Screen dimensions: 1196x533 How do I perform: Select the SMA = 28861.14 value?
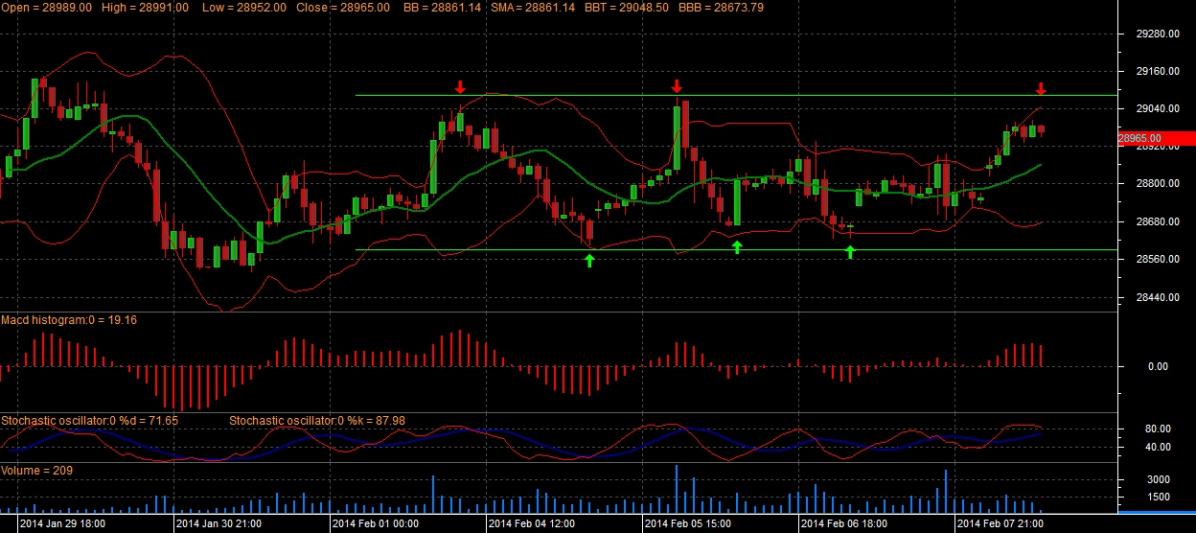coord(535,7)
